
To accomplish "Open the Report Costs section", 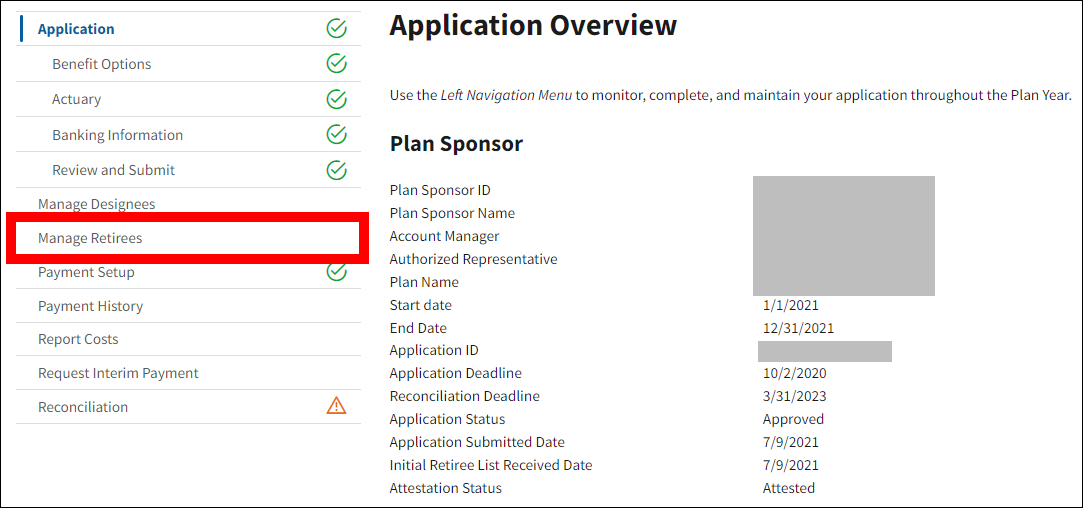I will coord(78,339).
